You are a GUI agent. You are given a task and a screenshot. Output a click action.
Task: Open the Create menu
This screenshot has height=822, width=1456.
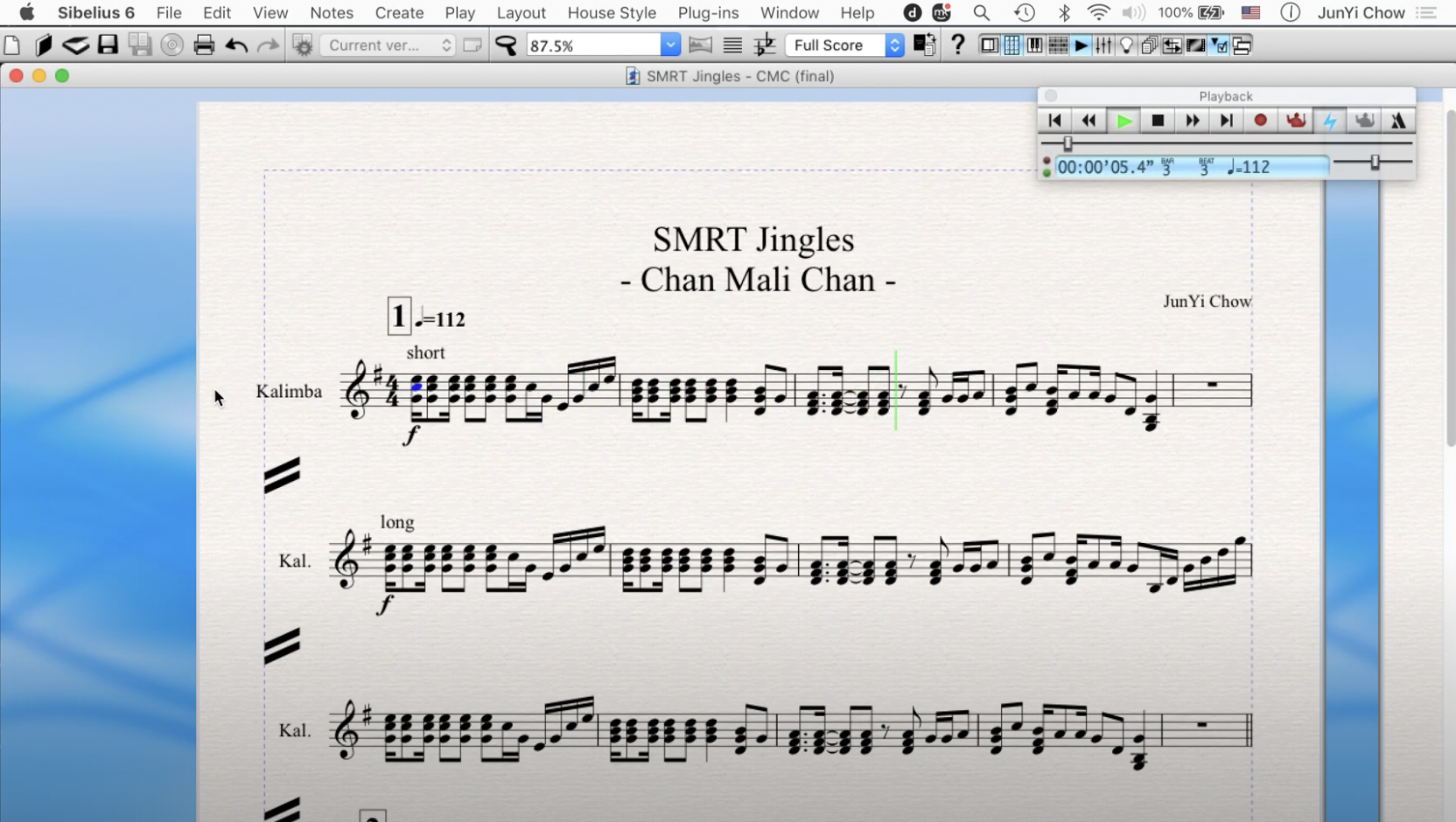point(399,13)
